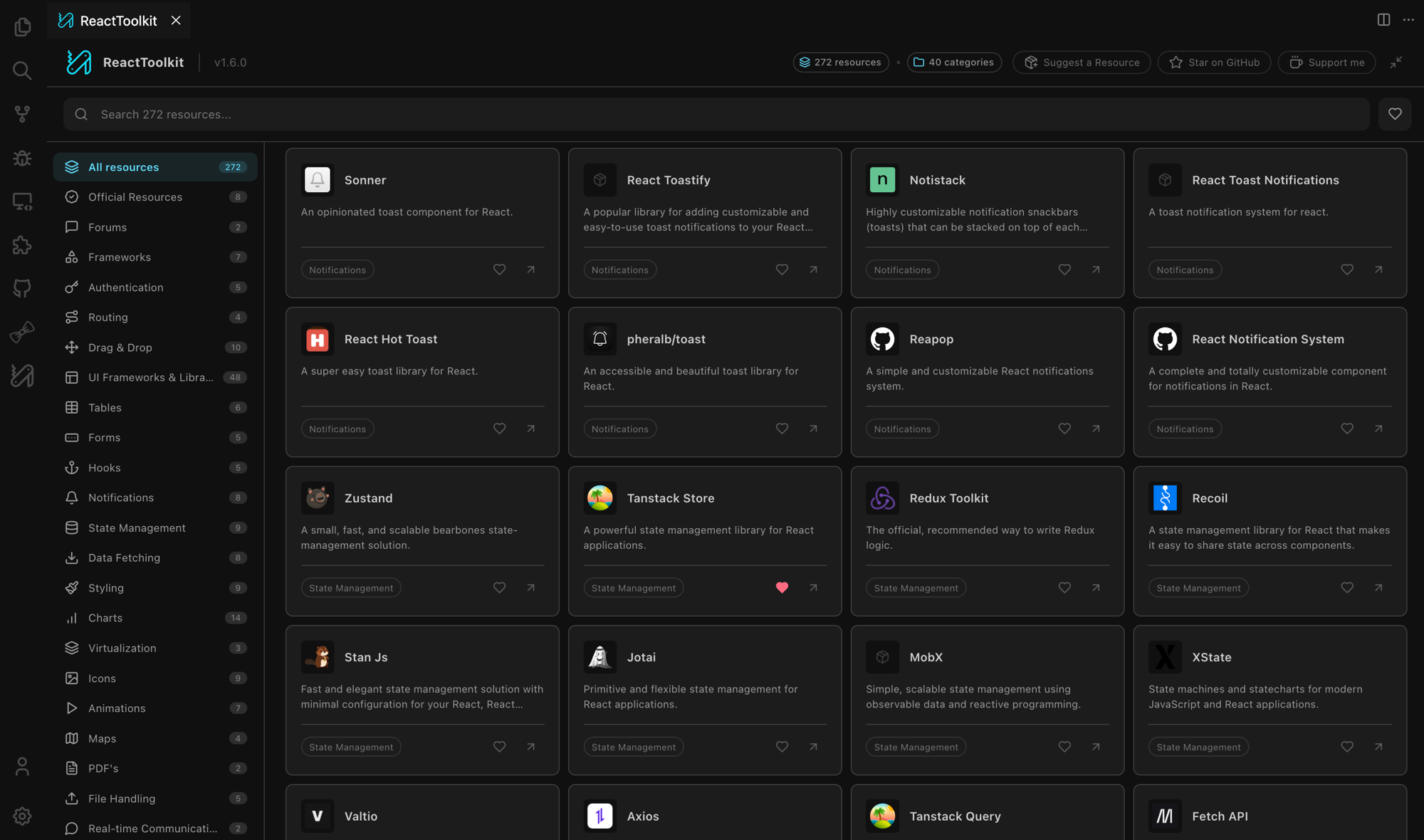Image resolution: width=1424 pixels, height=840 pixels.
Task: Favorite the React Toastify resource
Action: coord(782,270)
